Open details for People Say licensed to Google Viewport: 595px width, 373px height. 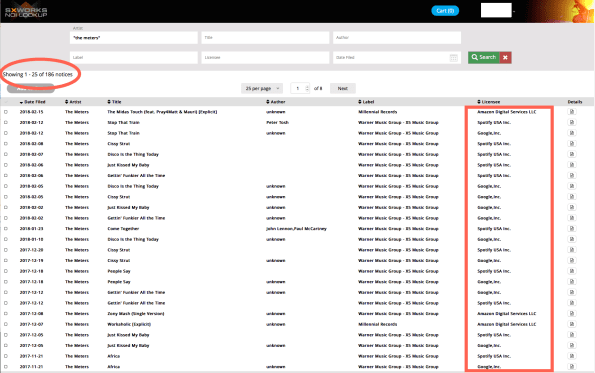[571, 282]
